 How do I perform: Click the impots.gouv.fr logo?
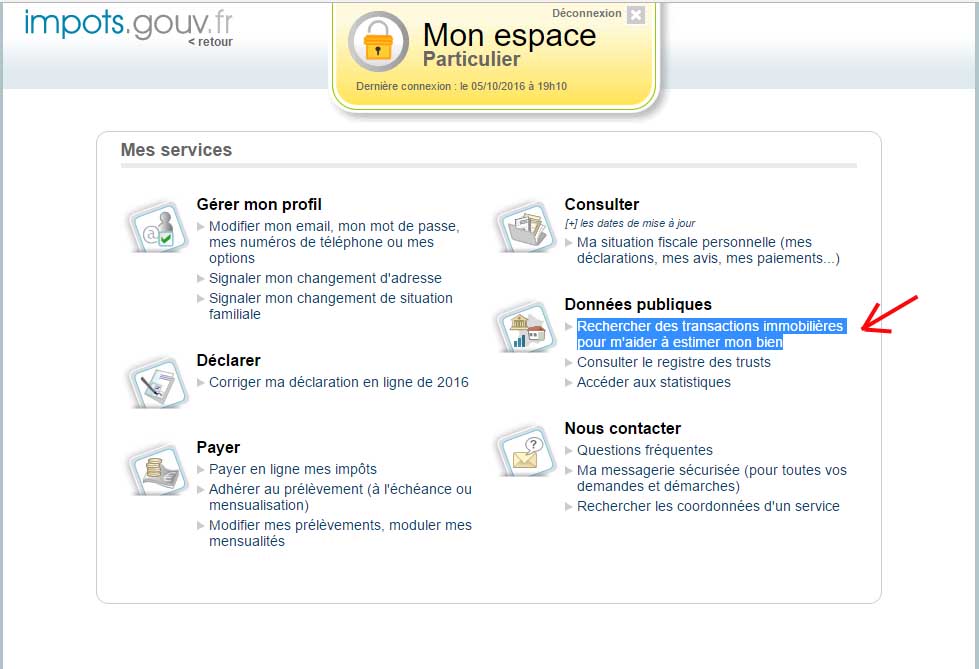tap(128, 24)
